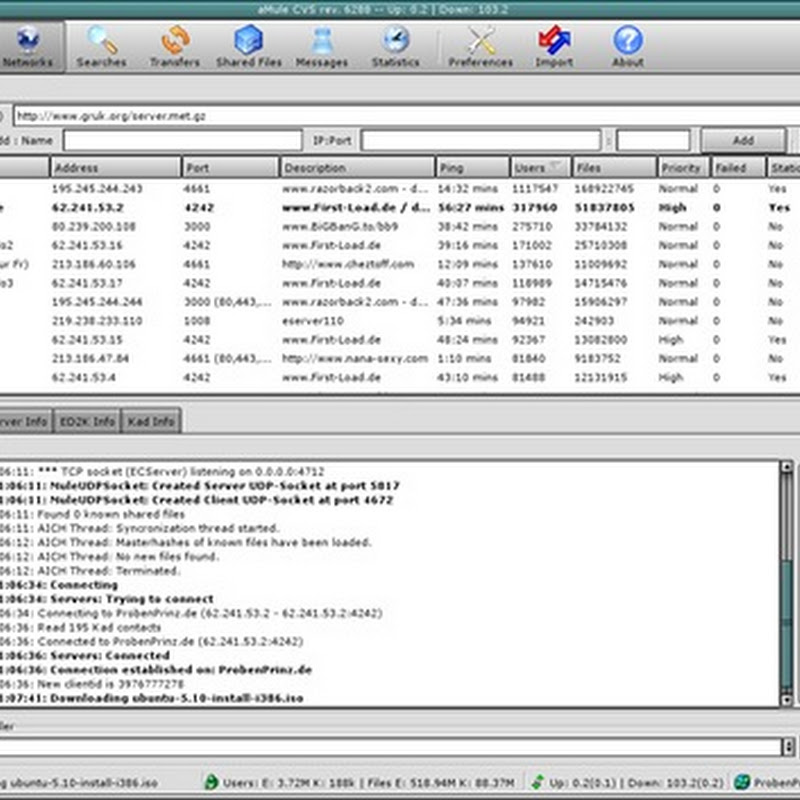Viewport: 800px width, 800px height.
Task: Open the Searches window
Action: (102, 46)
